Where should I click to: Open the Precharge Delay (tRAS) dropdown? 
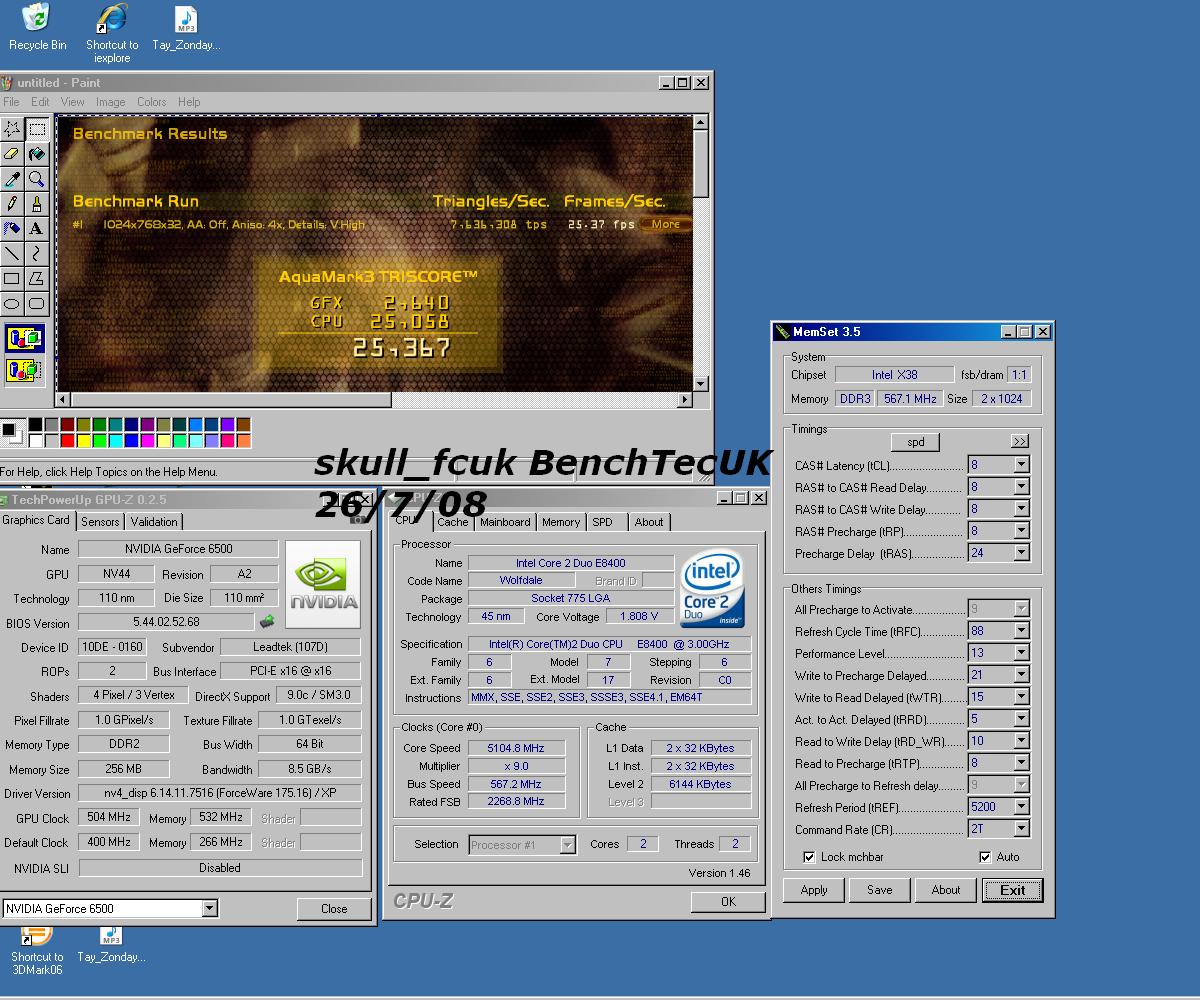pyautogui.click(x=1021, y=553)
